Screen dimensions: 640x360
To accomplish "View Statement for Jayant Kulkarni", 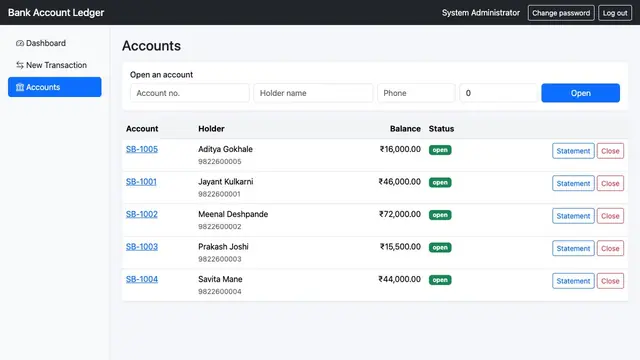I will click(x=573, y=183).
